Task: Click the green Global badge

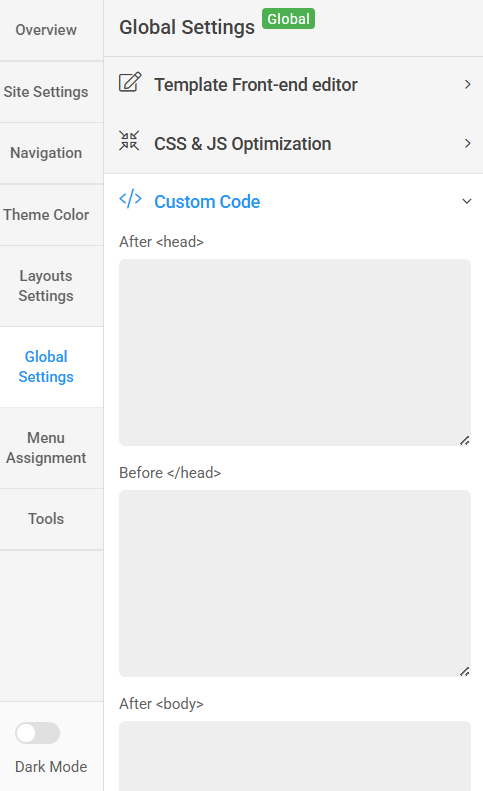Action: pos(288,19)
